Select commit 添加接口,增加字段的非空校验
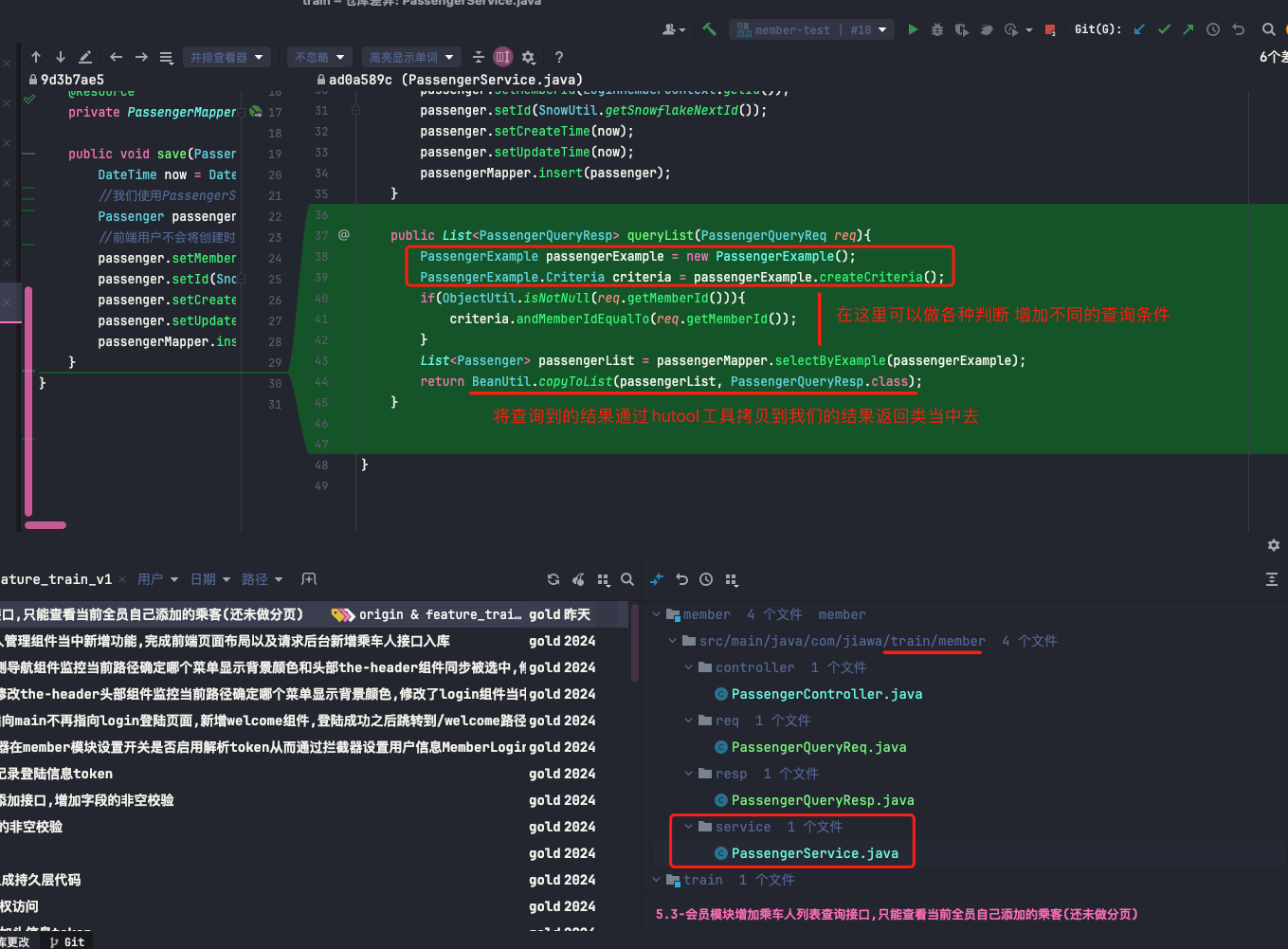 (x=313, y=800)
